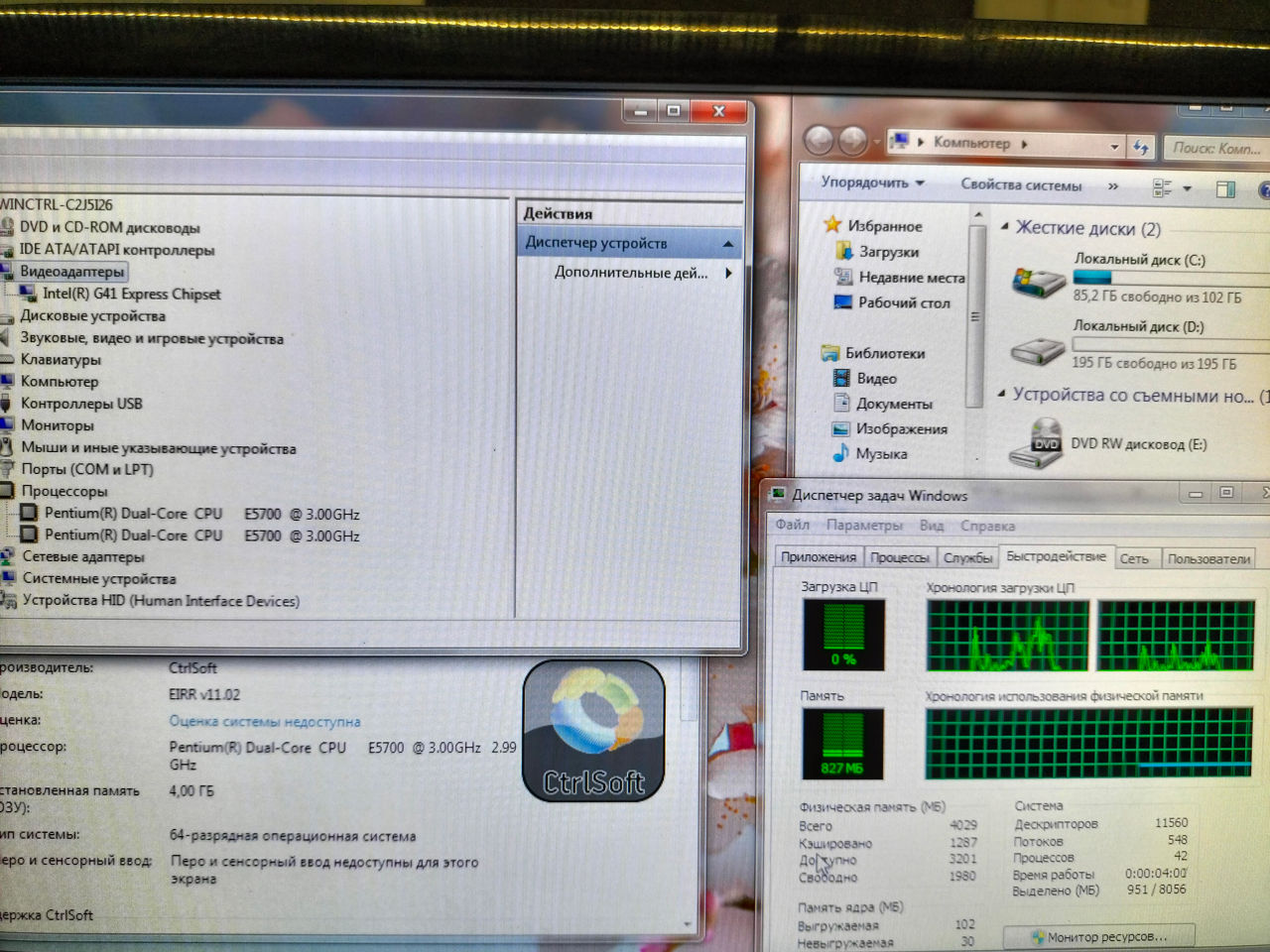
Task: Click the CtrlSoft logo image
Action: (593, 732)
